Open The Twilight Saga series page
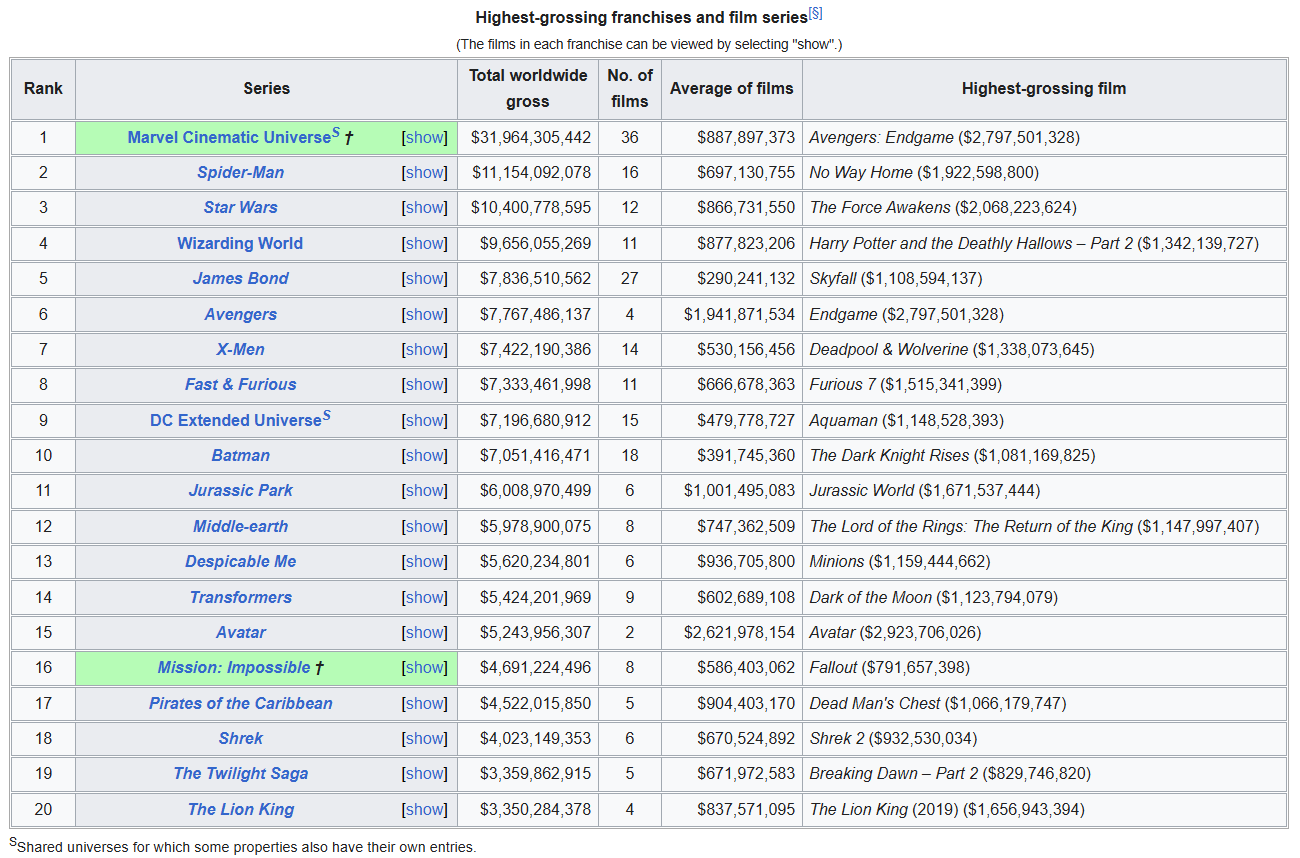The width and height of the screenshot is (1300, 858). point(240,774)
